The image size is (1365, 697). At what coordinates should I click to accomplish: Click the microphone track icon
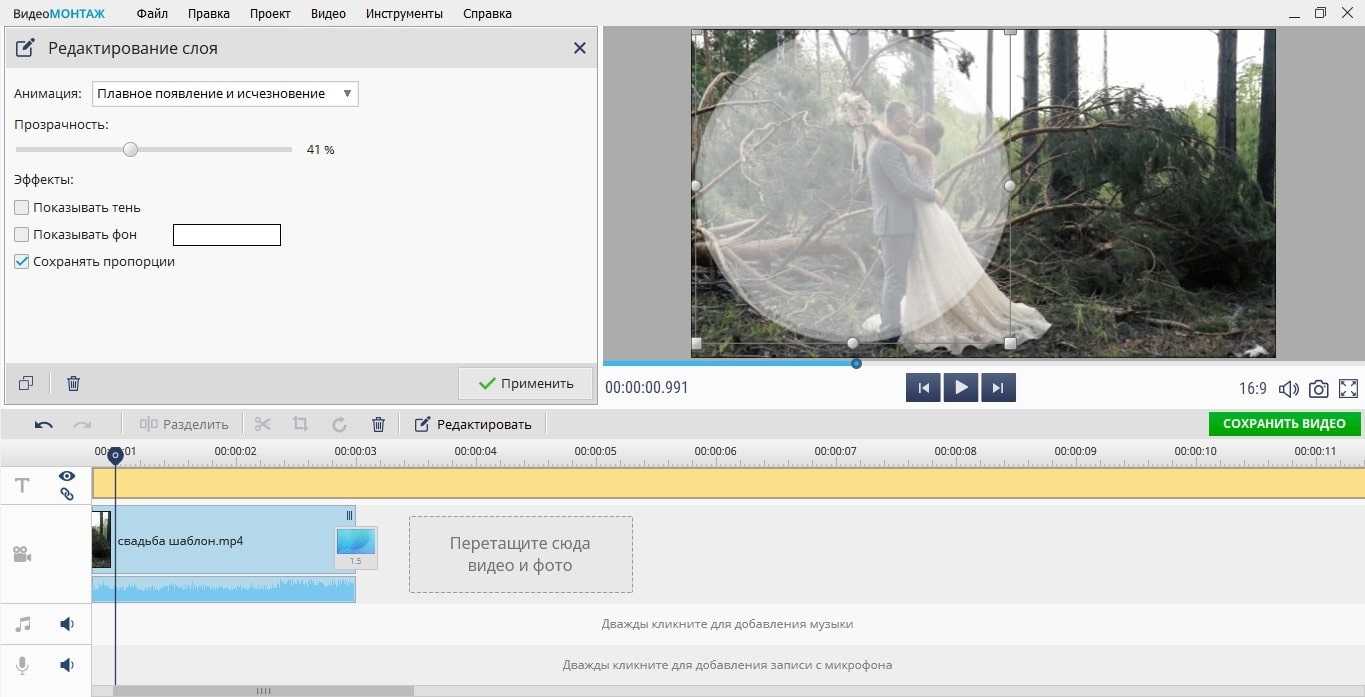pyautogui.click(x=23, y=665)
